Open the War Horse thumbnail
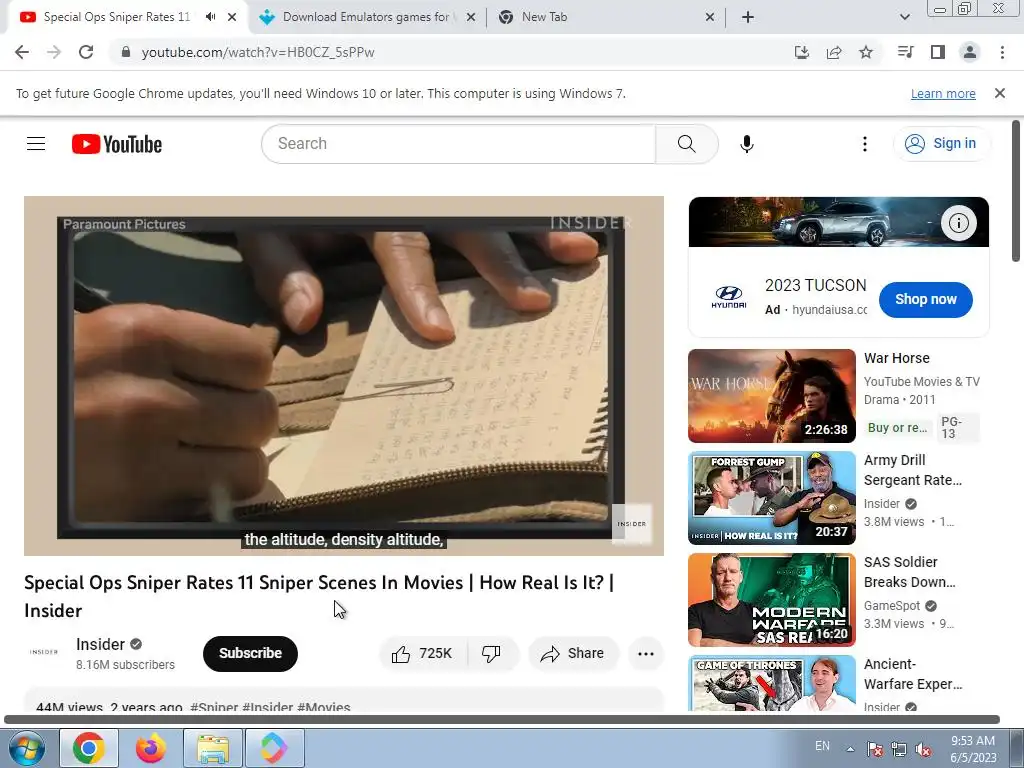 (771, 396)
